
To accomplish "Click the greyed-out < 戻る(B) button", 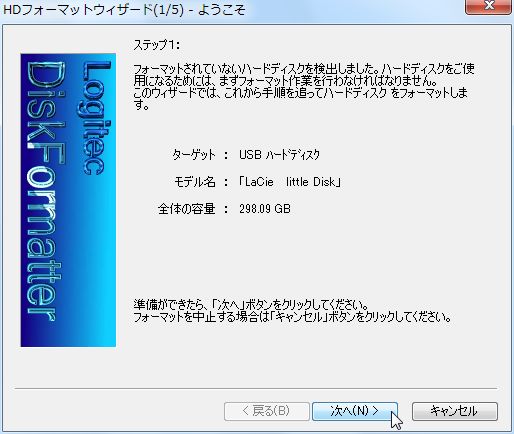I will [267, 411].
